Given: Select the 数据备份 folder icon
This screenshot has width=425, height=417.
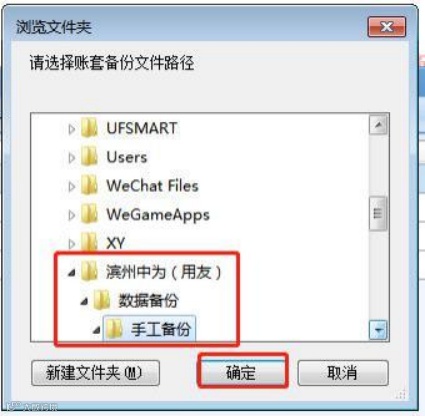Looking at the screenshot, I should point(102,300).
